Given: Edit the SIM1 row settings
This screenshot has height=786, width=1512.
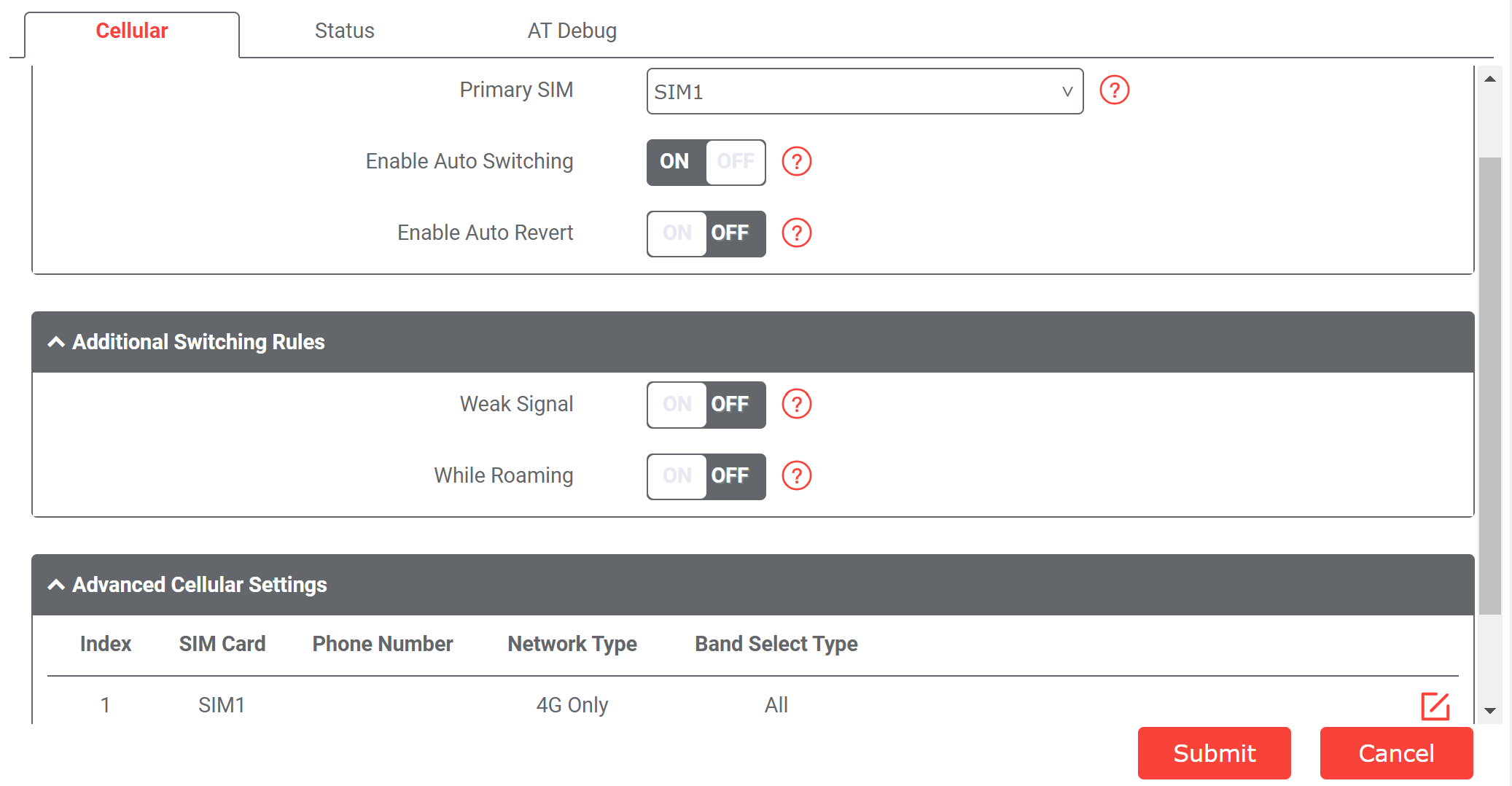Looking at the screenshot, I should [1435, 706].
